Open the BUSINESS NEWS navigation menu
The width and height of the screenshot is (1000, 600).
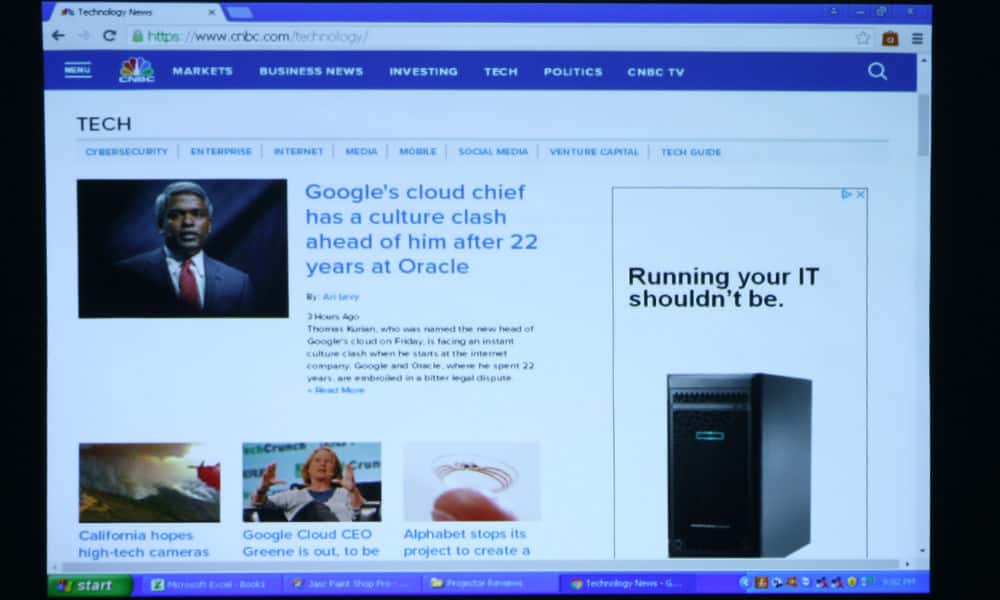(311, 71)
